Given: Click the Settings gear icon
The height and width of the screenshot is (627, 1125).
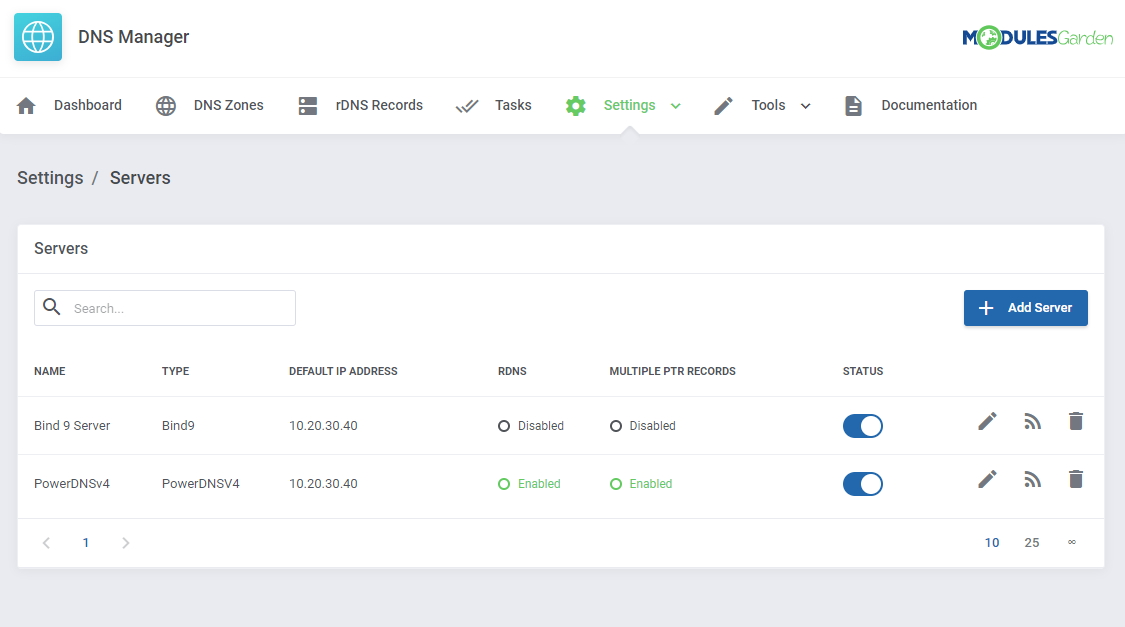Looking at the screenshot, I should pos(575,105).
